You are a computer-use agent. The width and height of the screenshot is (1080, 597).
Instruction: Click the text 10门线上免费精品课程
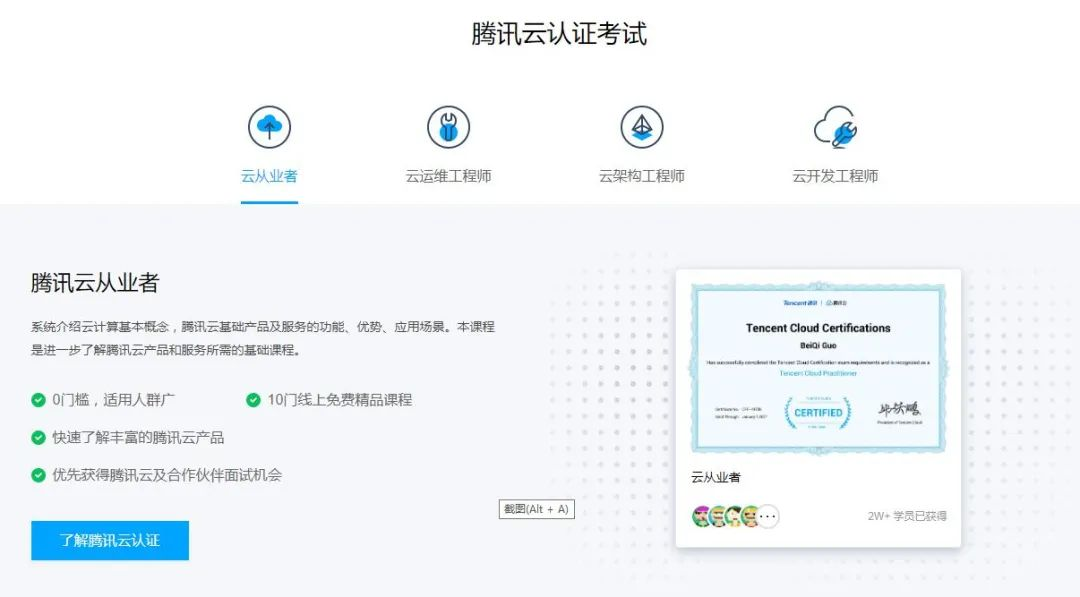340,400
